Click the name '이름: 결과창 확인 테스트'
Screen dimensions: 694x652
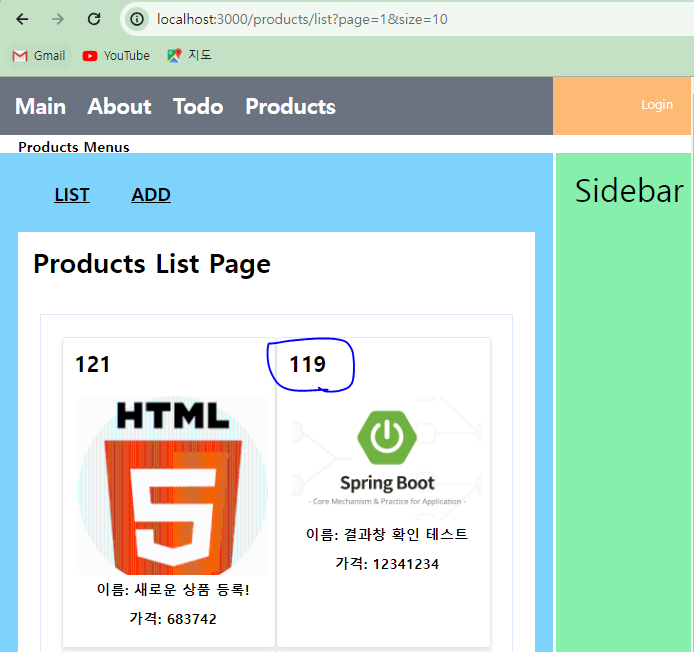pyautogui.click(x=386, y=535)
